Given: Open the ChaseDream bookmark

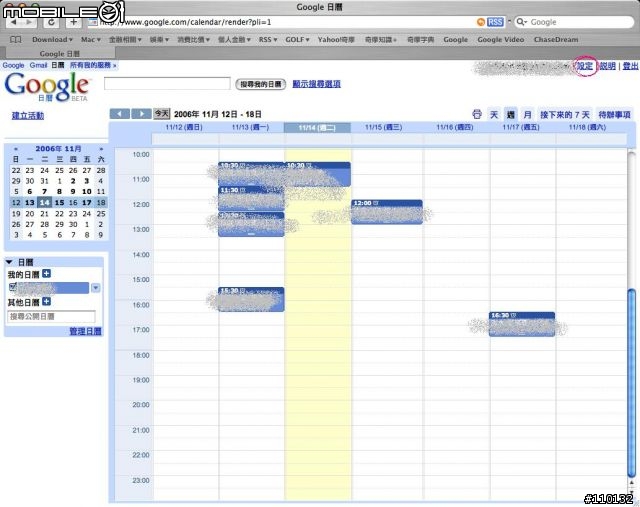Looking at the screenshot, I should click(x=556, y=40).
